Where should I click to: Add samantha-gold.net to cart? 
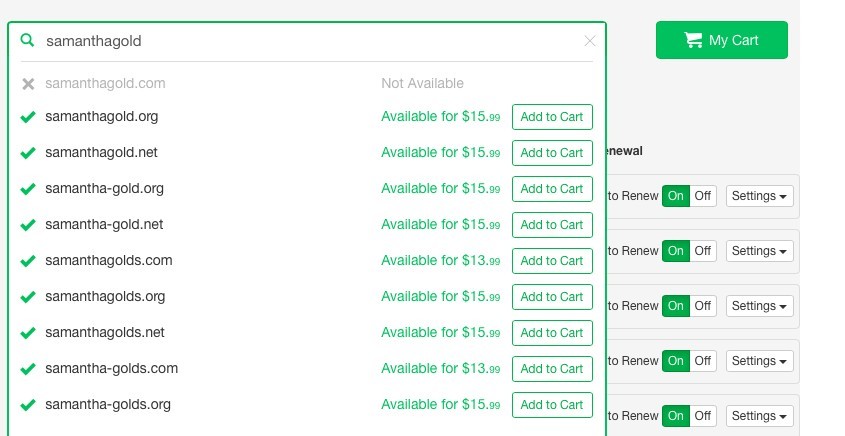[552, 225]
